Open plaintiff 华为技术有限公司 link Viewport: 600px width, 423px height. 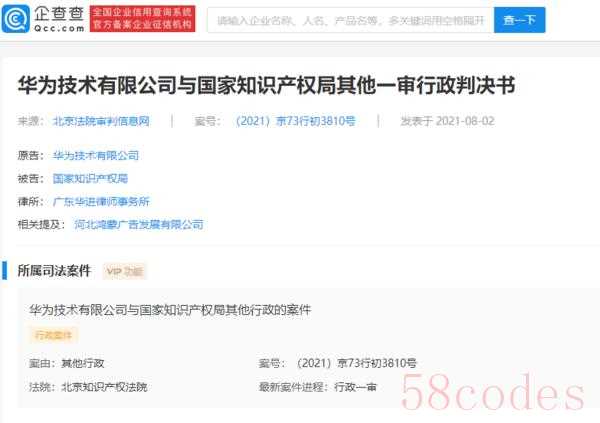(x=96, y=155)
